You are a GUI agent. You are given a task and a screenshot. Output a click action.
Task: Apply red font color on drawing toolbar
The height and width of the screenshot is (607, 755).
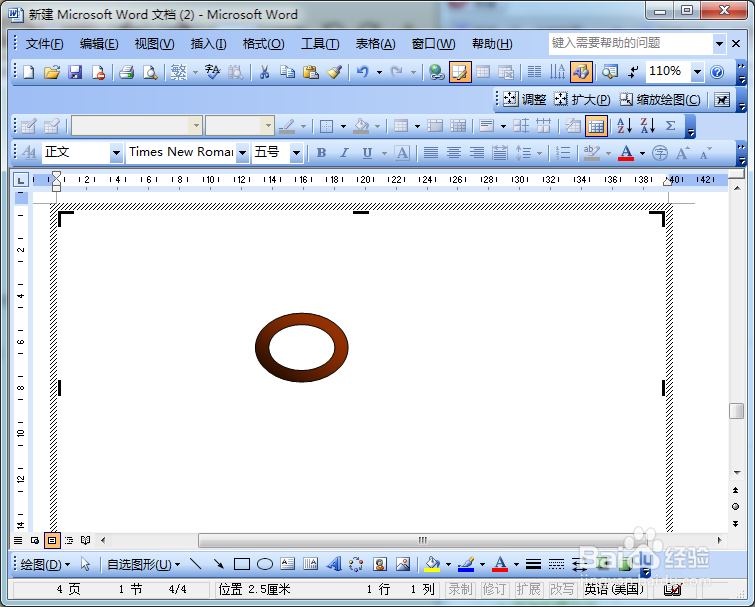click(500, 564)
